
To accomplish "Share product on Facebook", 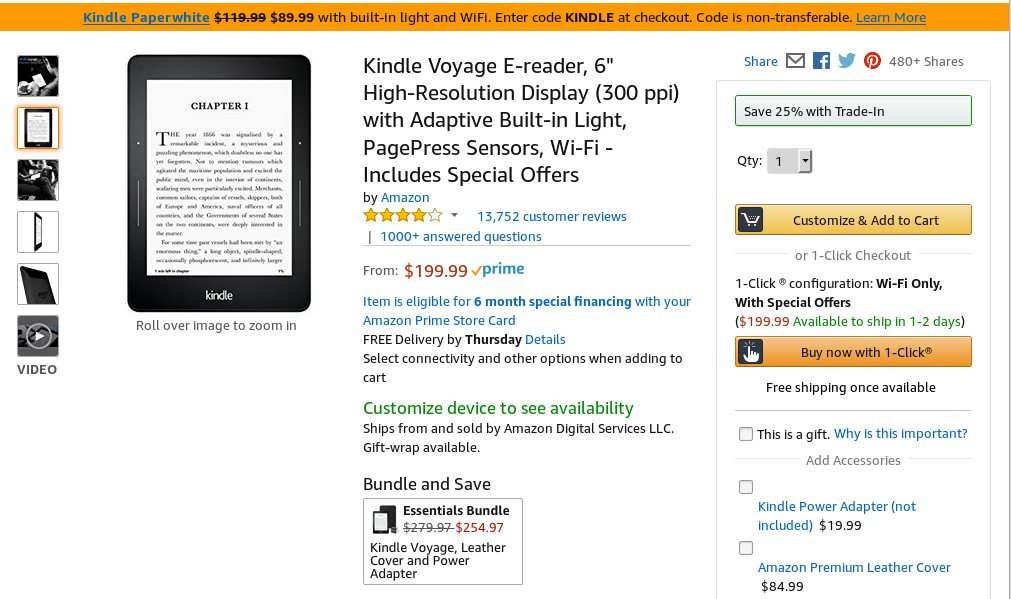I will 821,61.
